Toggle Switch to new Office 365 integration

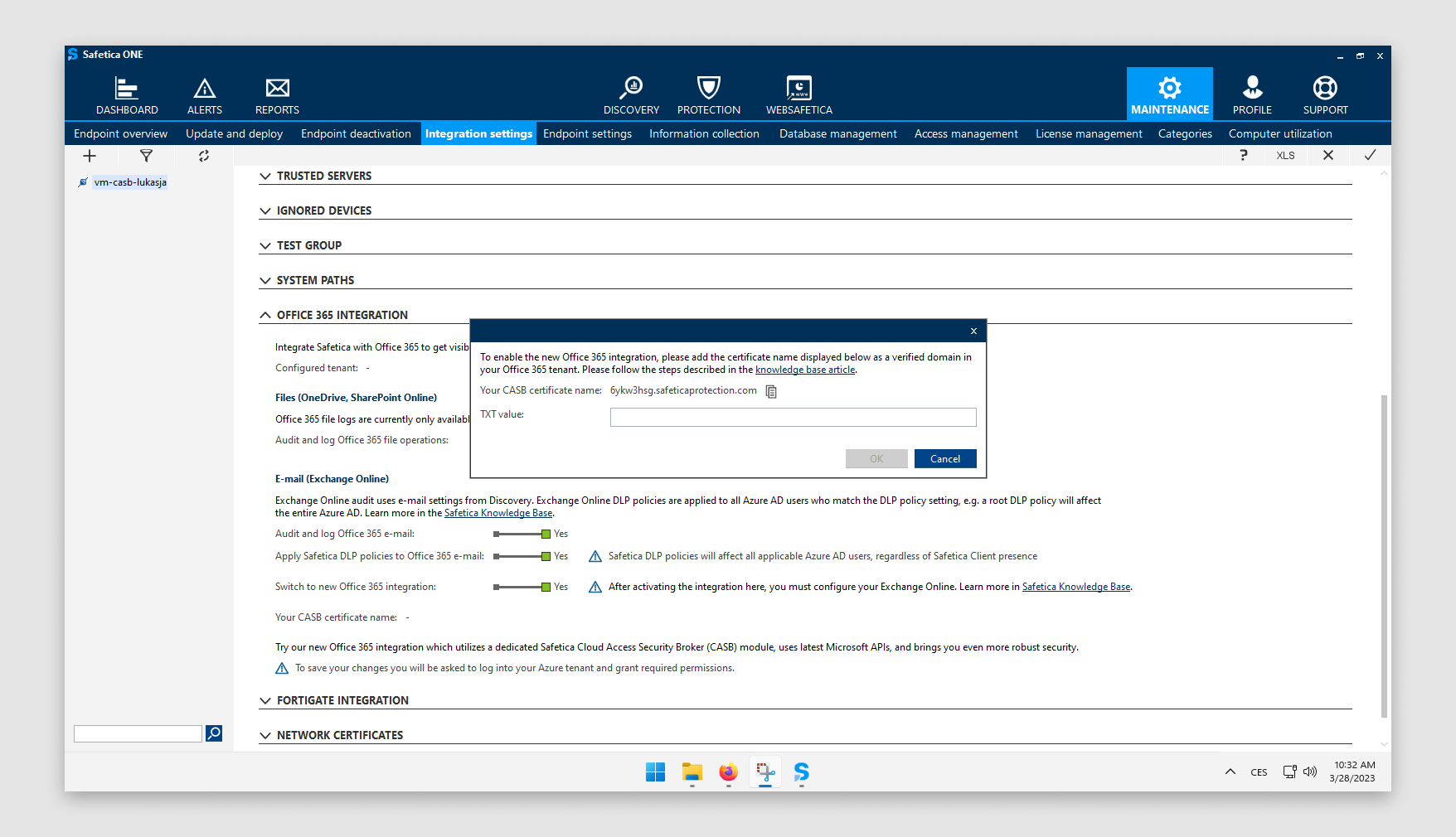coord(522,587)
